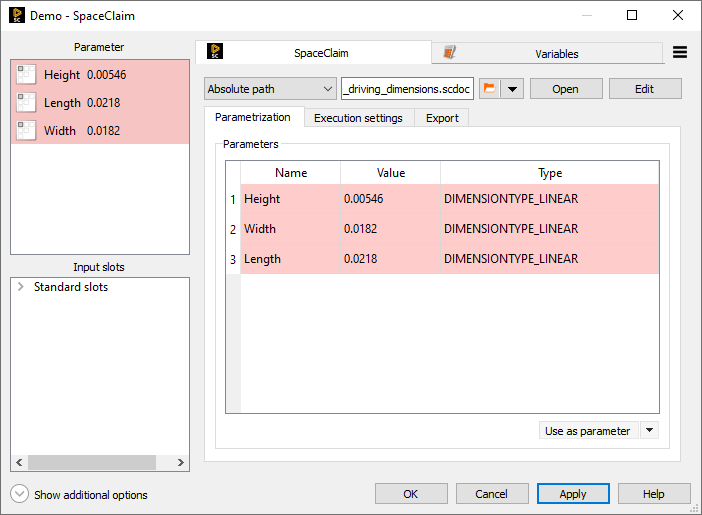Click the DIMENSIONTYPE_LINEAR cell in the Height row

[550, 199]
